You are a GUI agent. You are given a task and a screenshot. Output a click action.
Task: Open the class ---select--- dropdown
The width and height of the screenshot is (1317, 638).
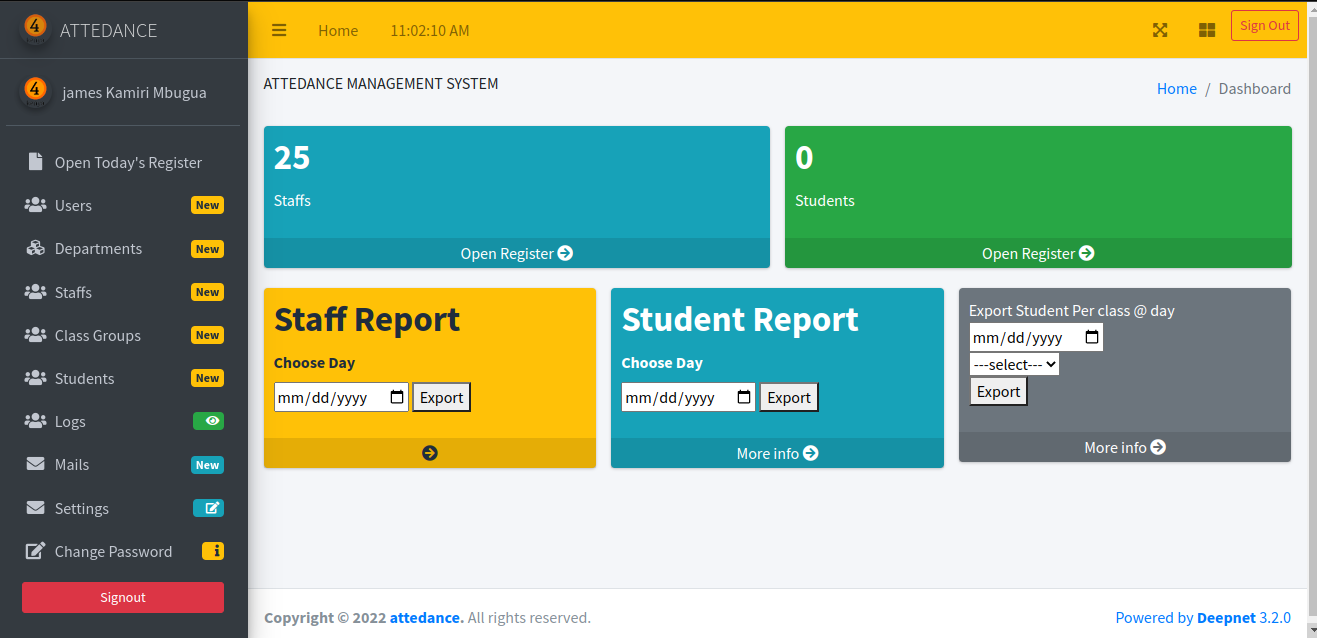click(1014, 365)
